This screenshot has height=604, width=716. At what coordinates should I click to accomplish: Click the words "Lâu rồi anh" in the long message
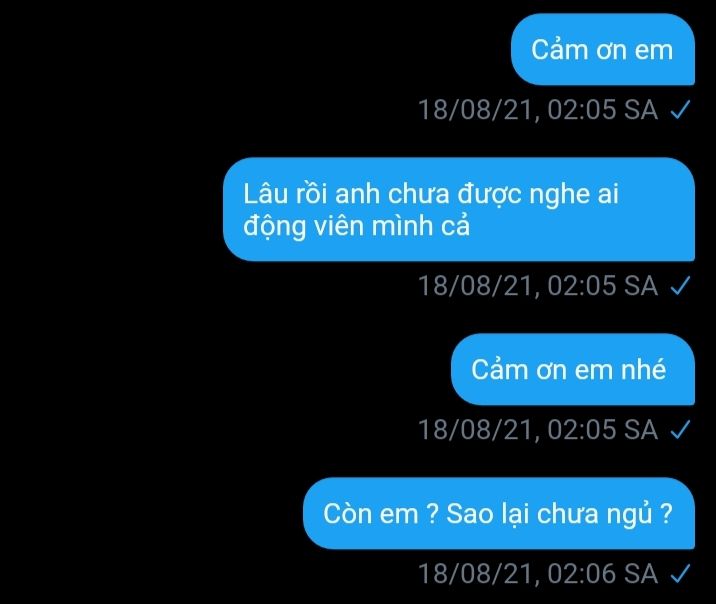point(311,194)
